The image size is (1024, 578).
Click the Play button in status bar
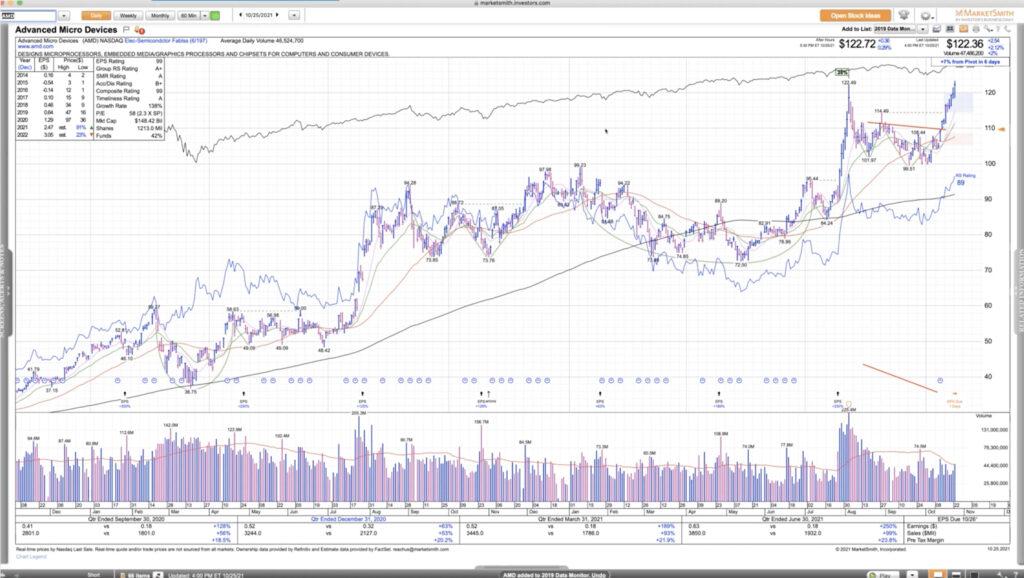(x=883, y=575)
